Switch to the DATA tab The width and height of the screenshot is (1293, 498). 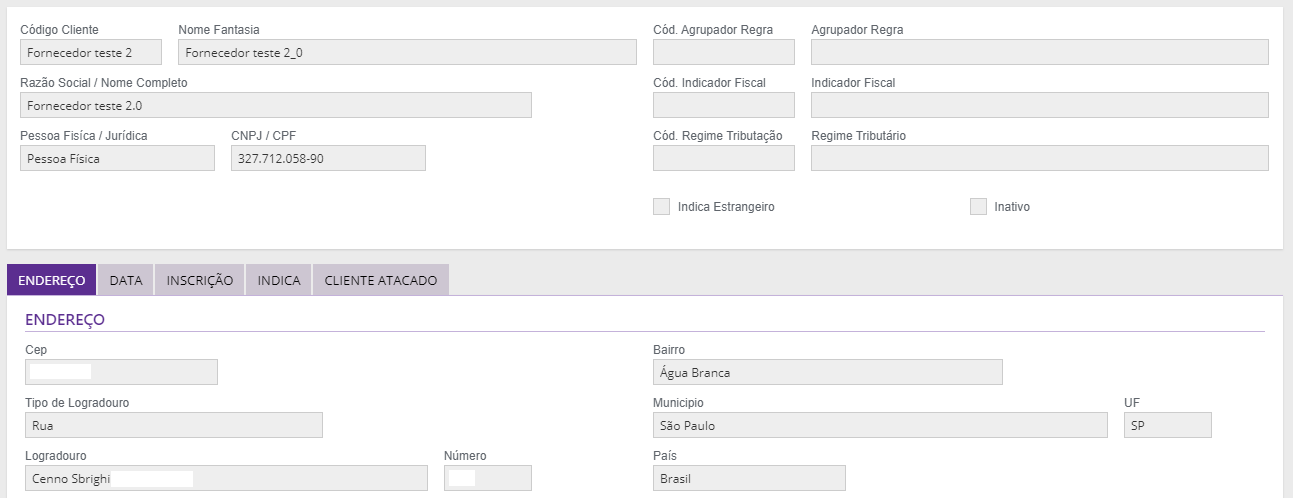click(x=126, y=280)
